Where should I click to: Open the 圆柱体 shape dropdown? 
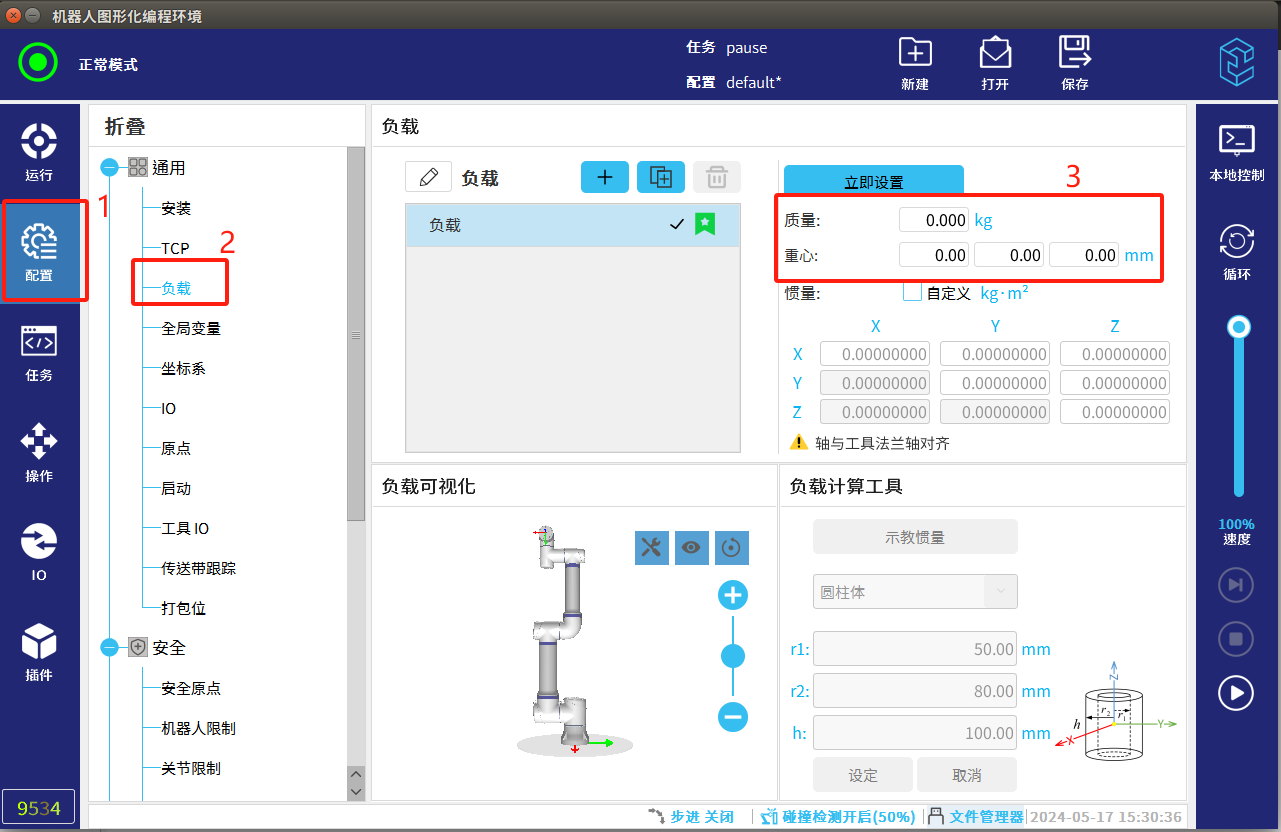915,592
